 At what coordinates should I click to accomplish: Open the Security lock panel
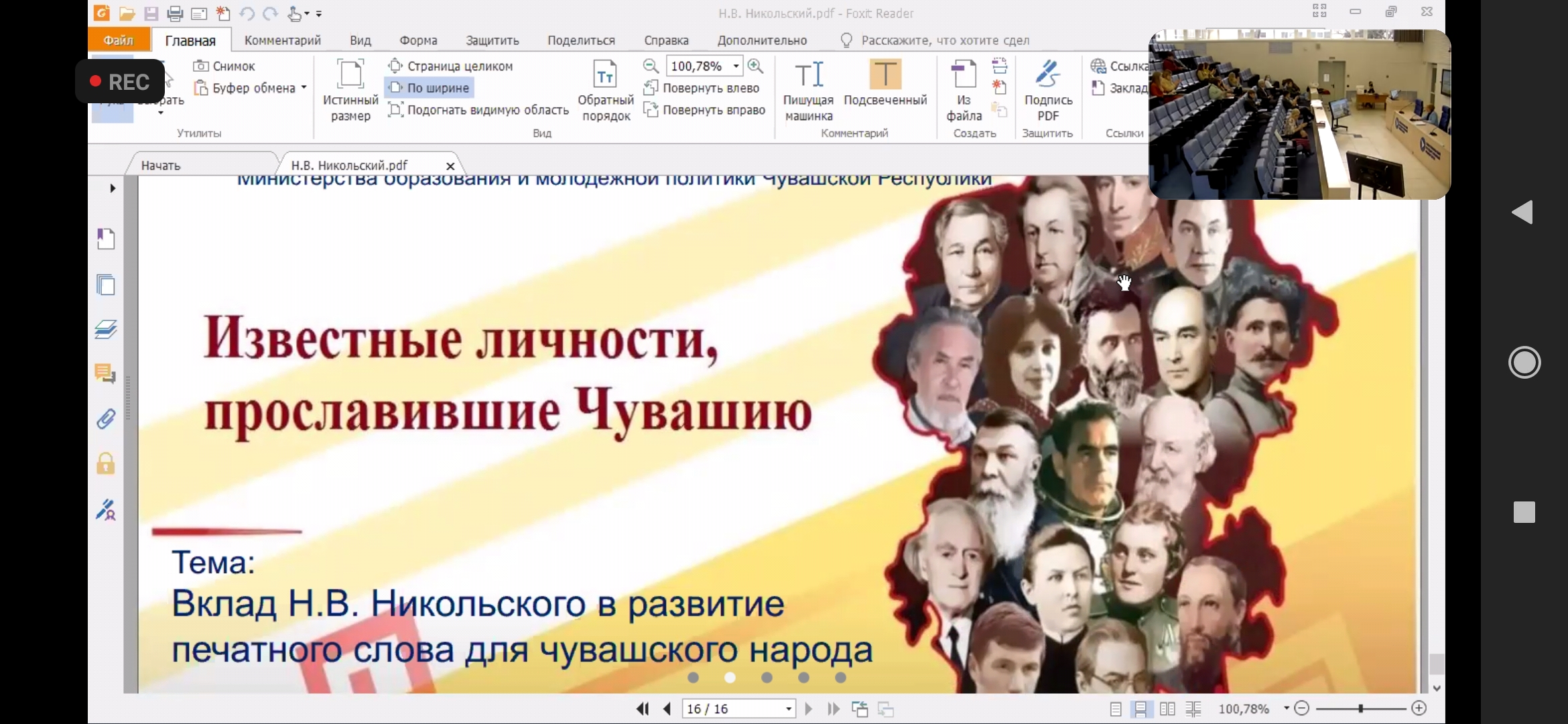(106, 463)
